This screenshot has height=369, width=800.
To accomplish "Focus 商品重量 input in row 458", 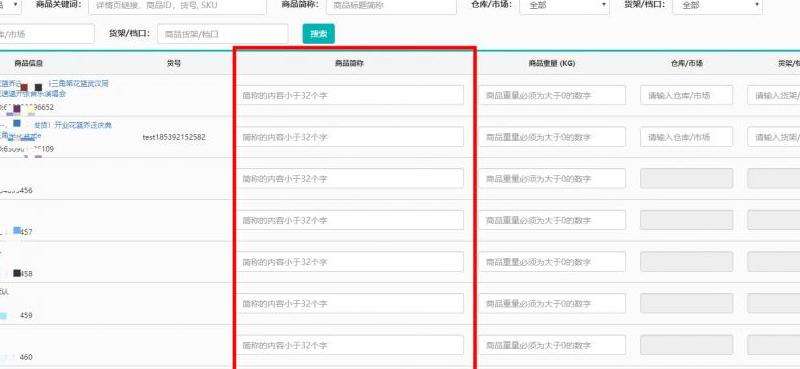I will (x=552, y=262).
